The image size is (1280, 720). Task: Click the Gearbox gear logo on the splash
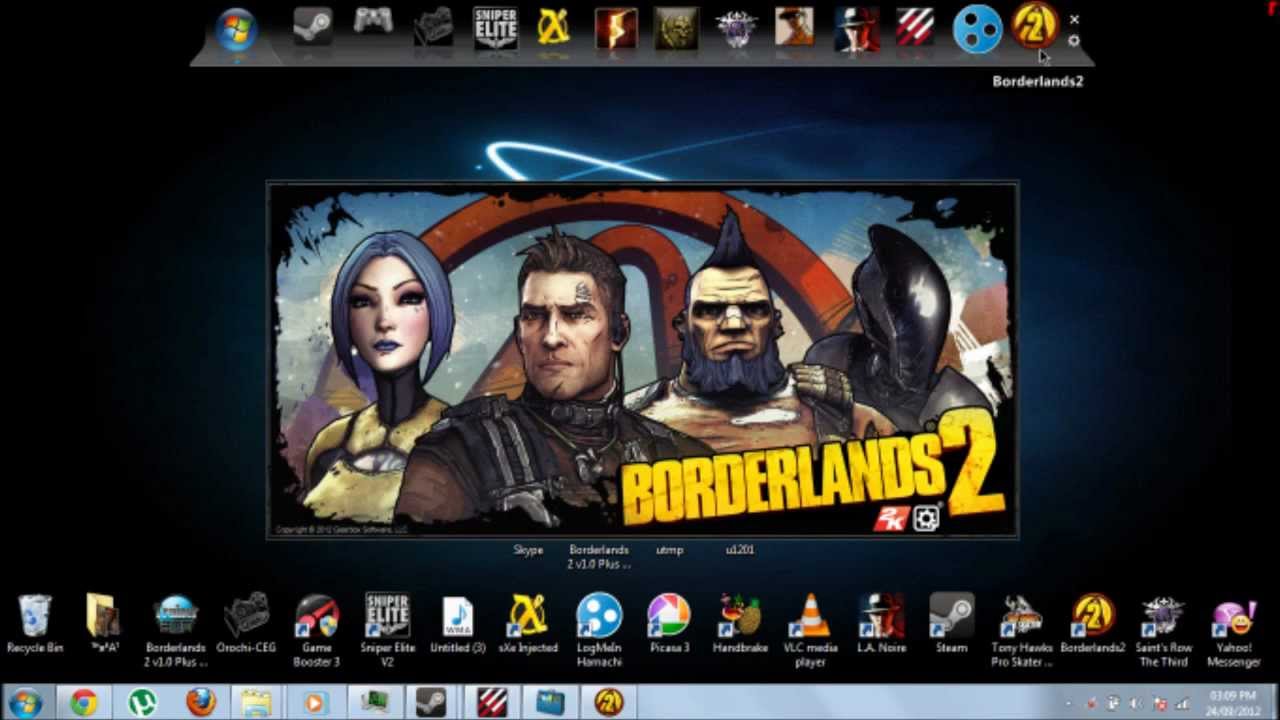[x=926, y=518]
